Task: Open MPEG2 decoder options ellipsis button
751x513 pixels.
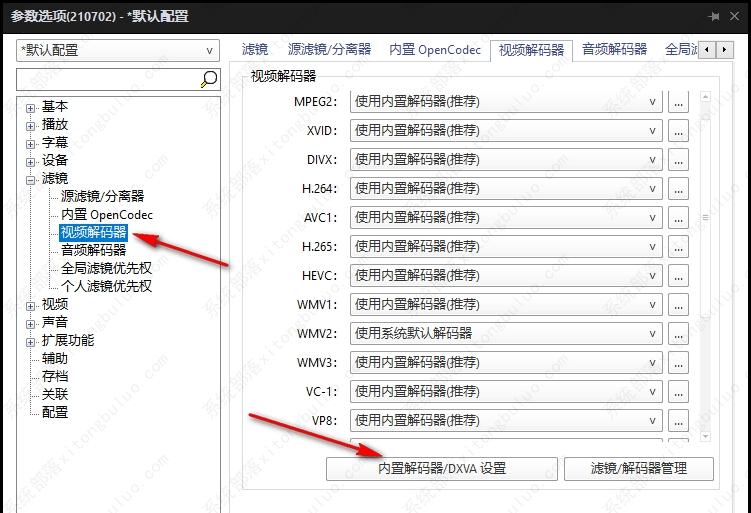Action: tap(678, 102)
